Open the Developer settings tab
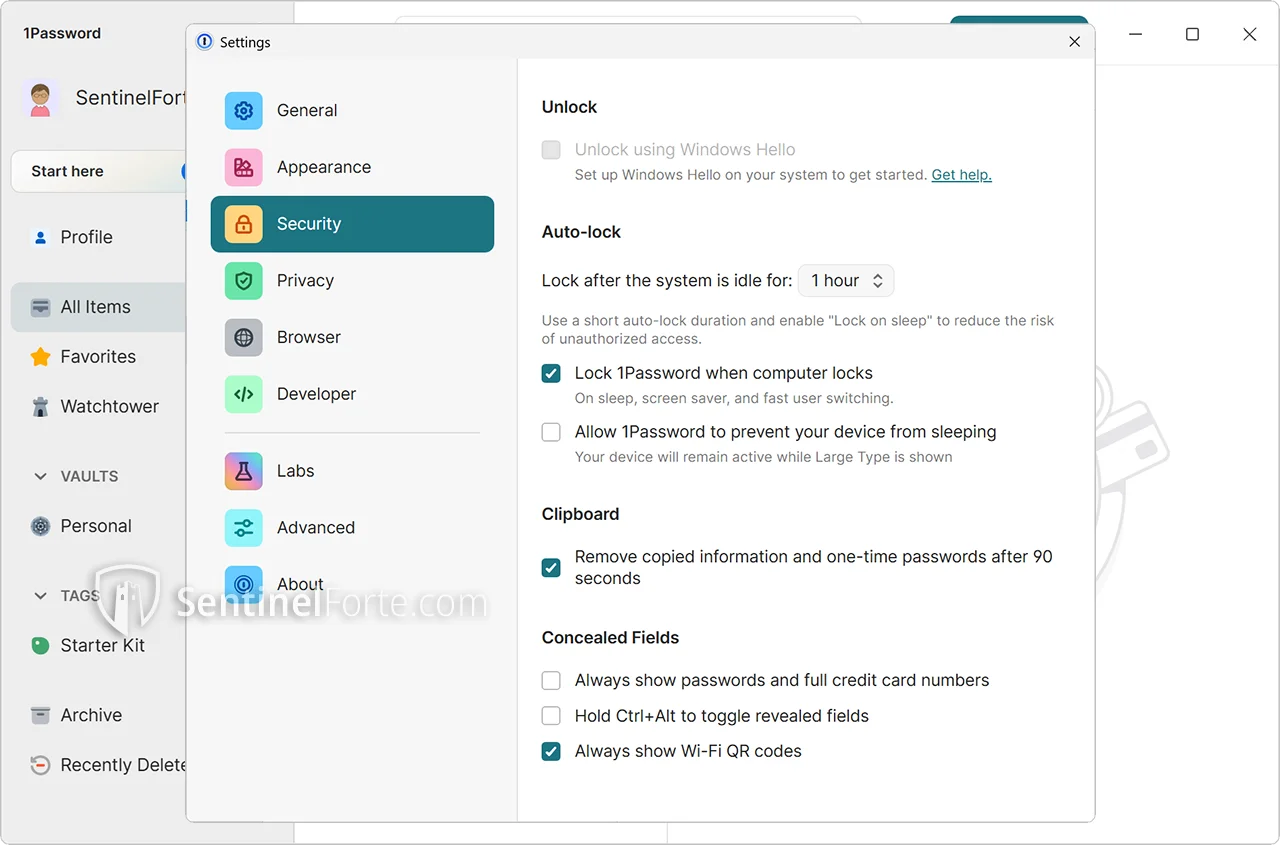Image resolution: width=1280 pixels, height=845 pixels. pyautogui.click(x=352, y=394)
